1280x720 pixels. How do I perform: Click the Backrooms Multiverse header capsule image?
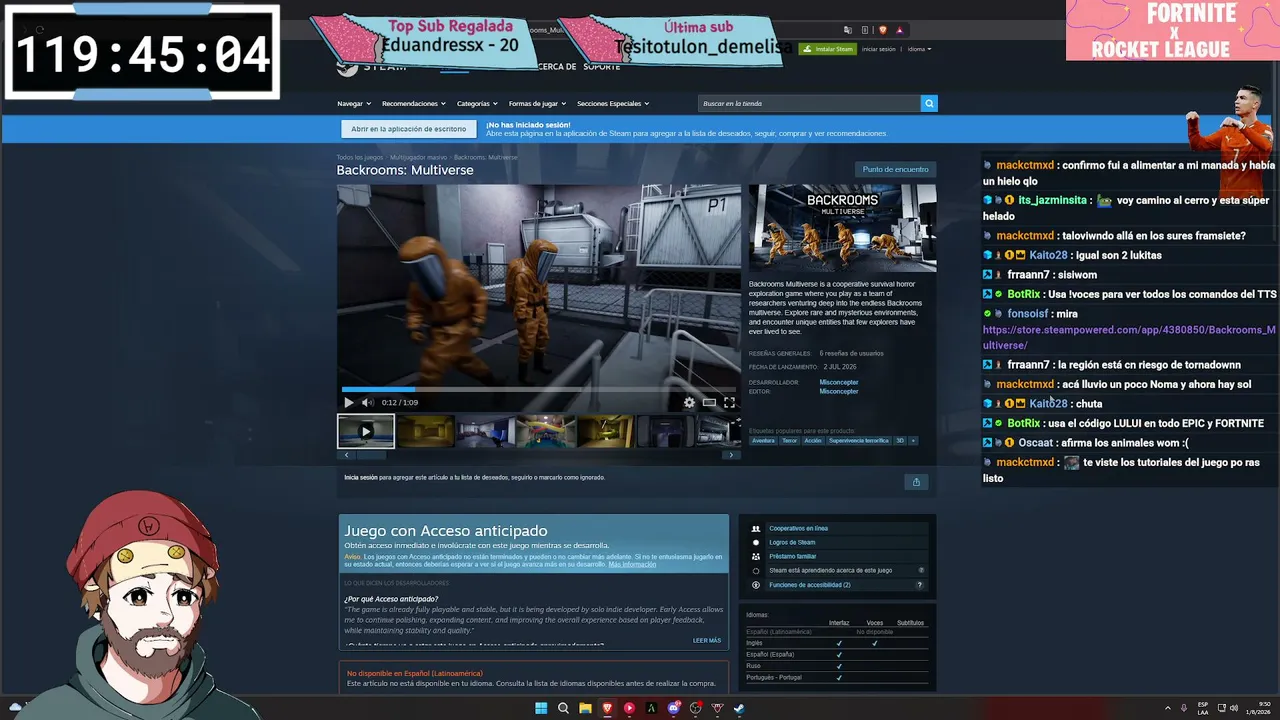[843, 228]
